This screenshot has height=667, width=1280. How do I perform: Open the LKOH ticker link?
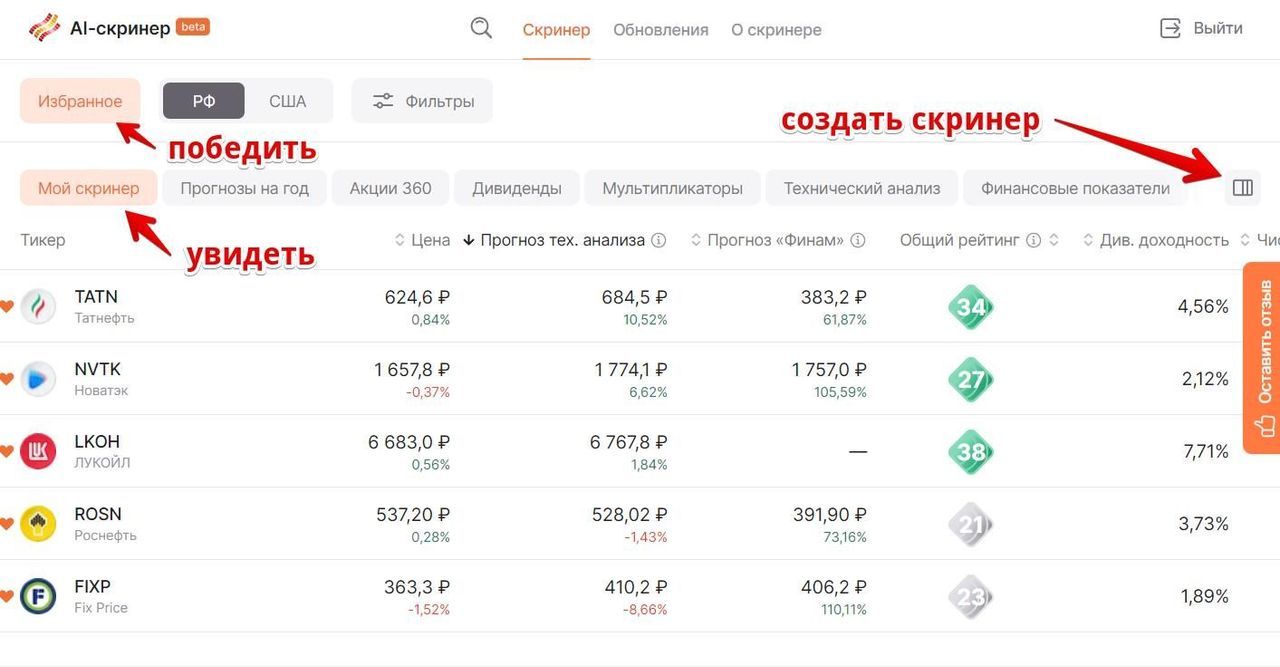coord(97,442)
